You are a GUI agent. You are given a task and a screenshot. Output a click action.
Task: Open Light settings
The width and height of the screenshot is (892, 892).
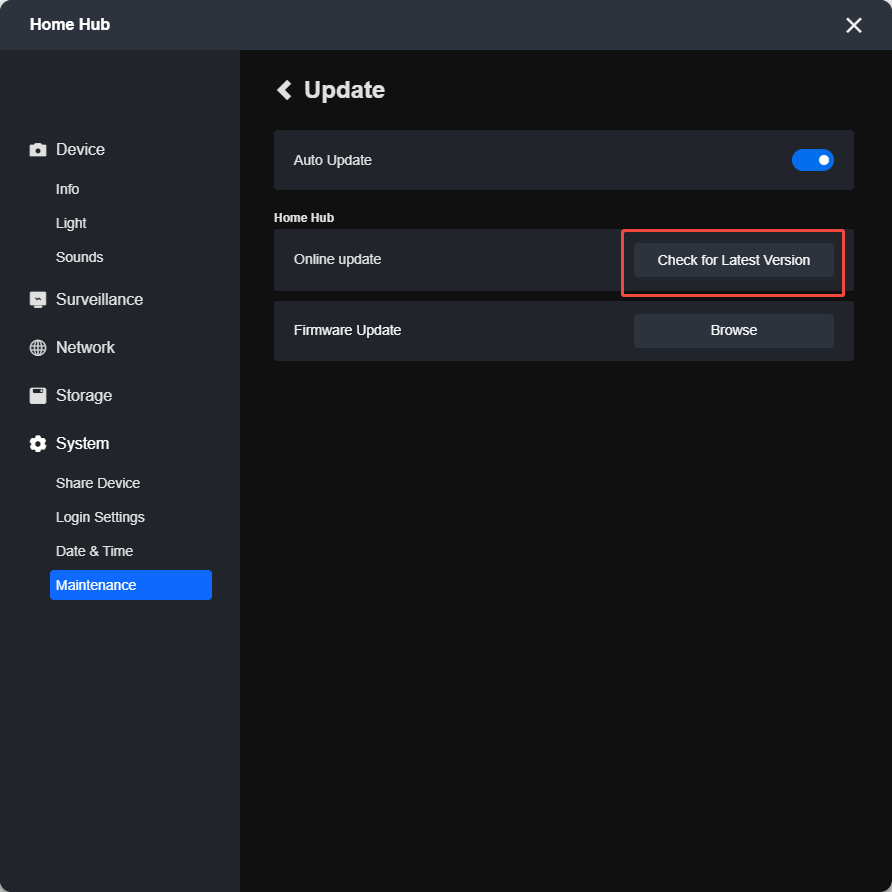tap(71, 223)
